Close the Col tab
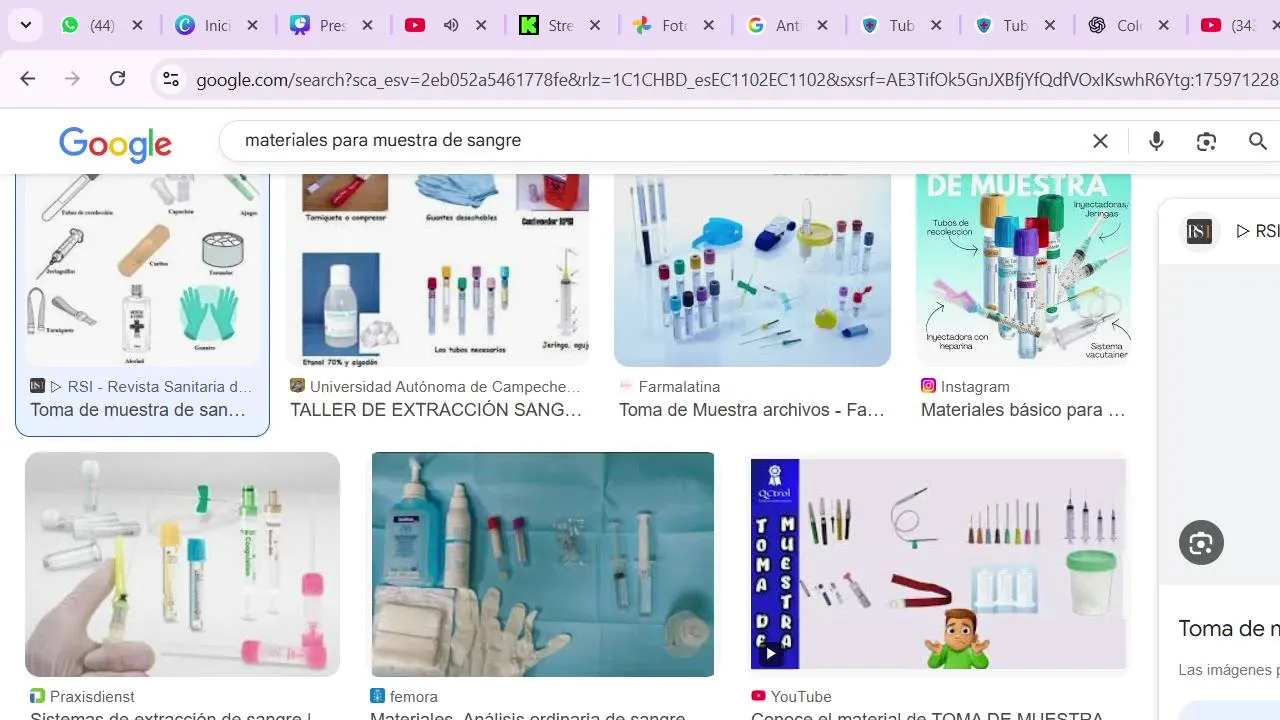 1164,25
